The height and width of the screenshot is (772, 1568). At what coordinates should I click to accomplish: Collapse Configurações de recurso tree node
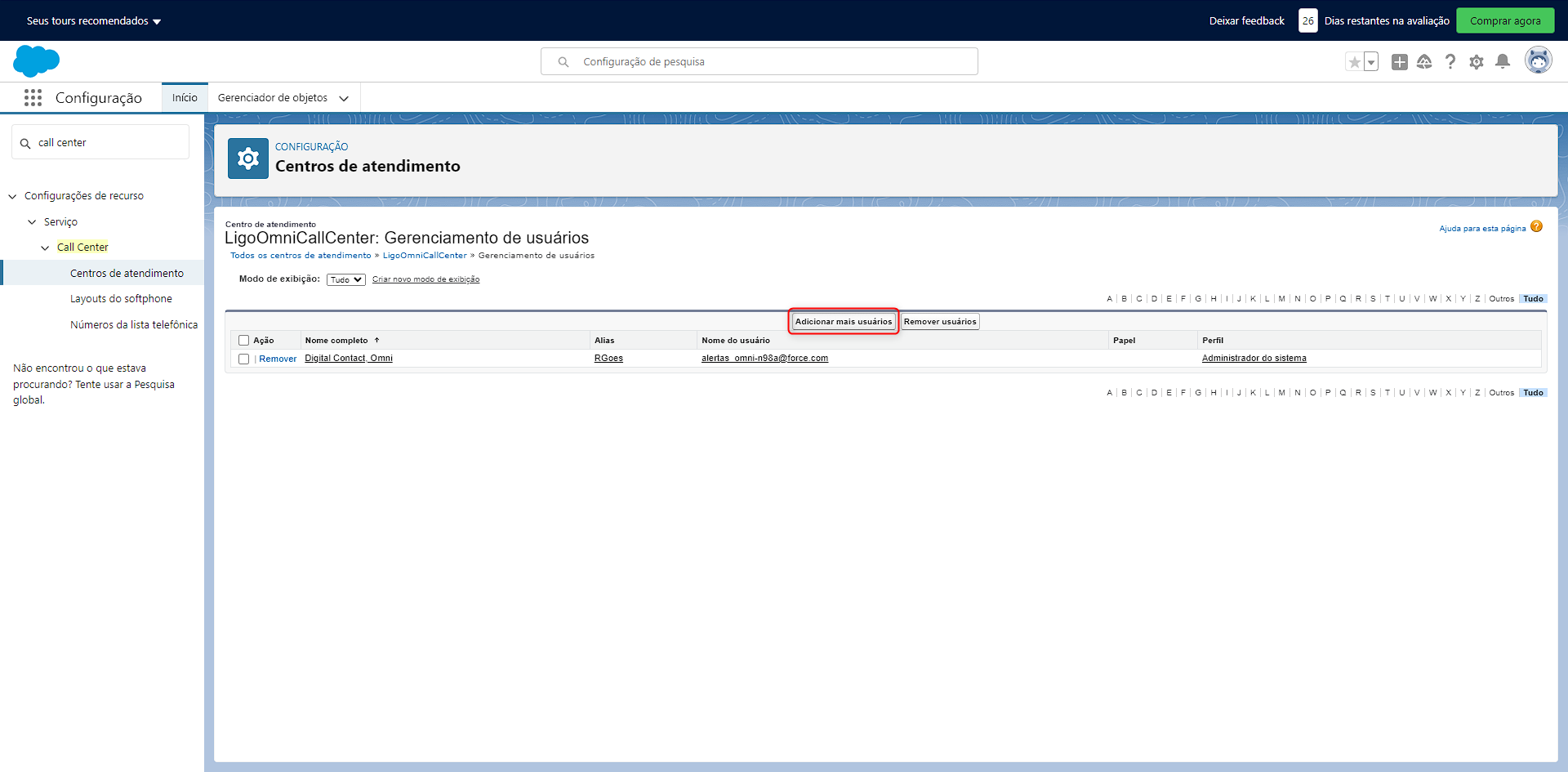click(12, 196)
